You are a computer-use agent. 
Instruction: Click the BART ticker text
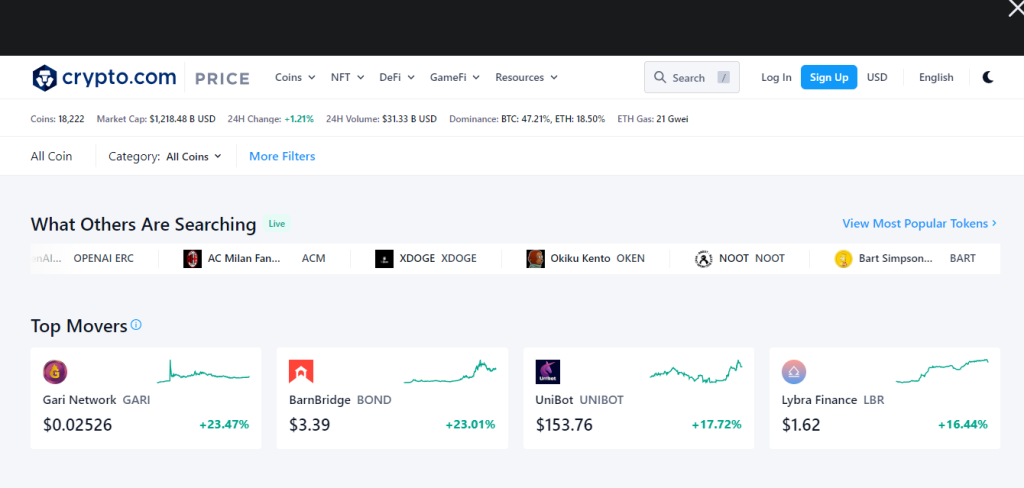click(963, 259)
